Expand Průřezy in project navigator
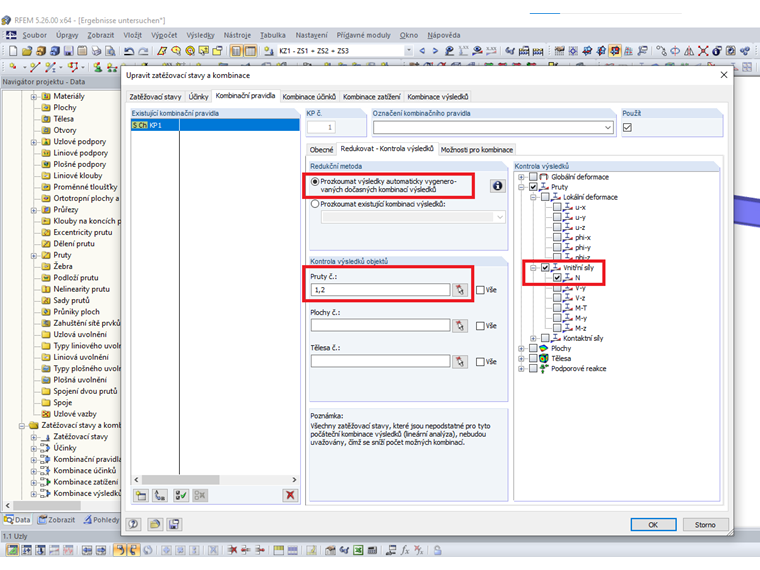Screen dimensions: 760x570 point(33,210)
